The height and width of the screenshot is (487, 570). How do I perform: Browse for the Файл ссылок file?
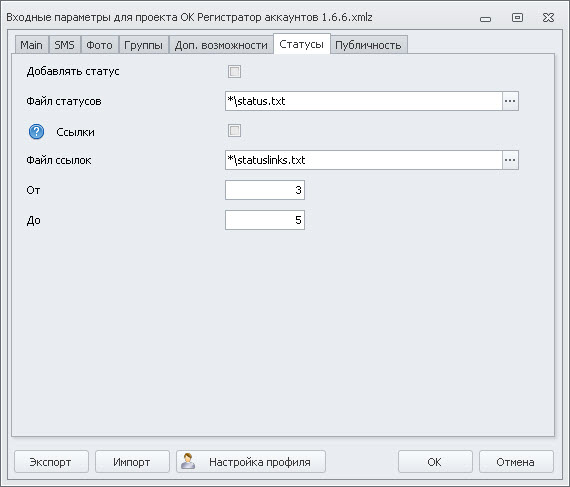click(510, 160)
